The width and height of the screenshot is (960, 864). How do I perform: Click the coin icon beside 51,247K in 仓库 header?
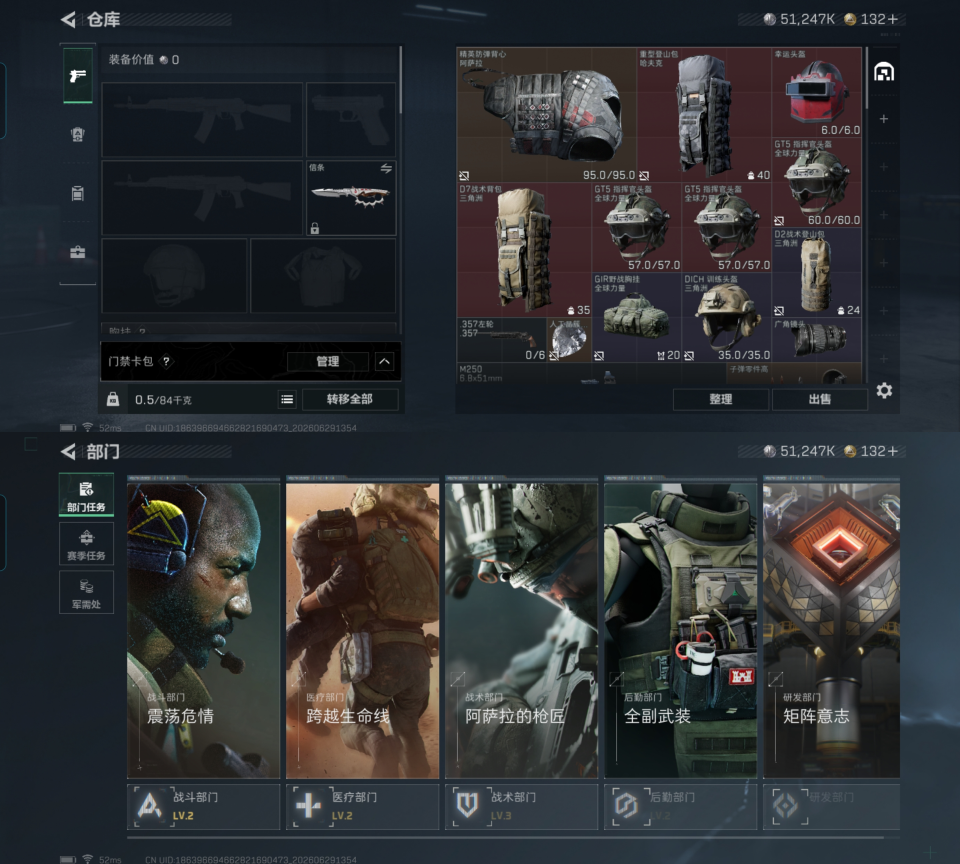[770, 20]
